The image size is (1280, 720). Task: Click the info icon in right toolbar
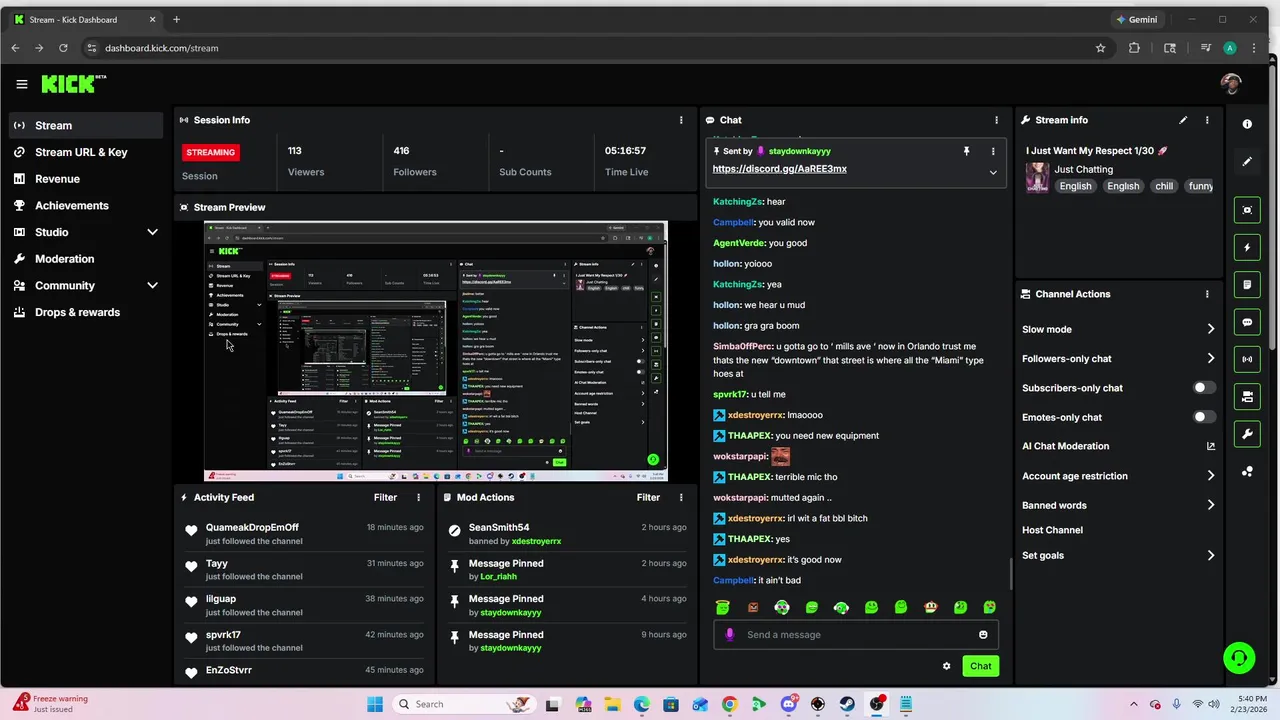(1247, 124)
